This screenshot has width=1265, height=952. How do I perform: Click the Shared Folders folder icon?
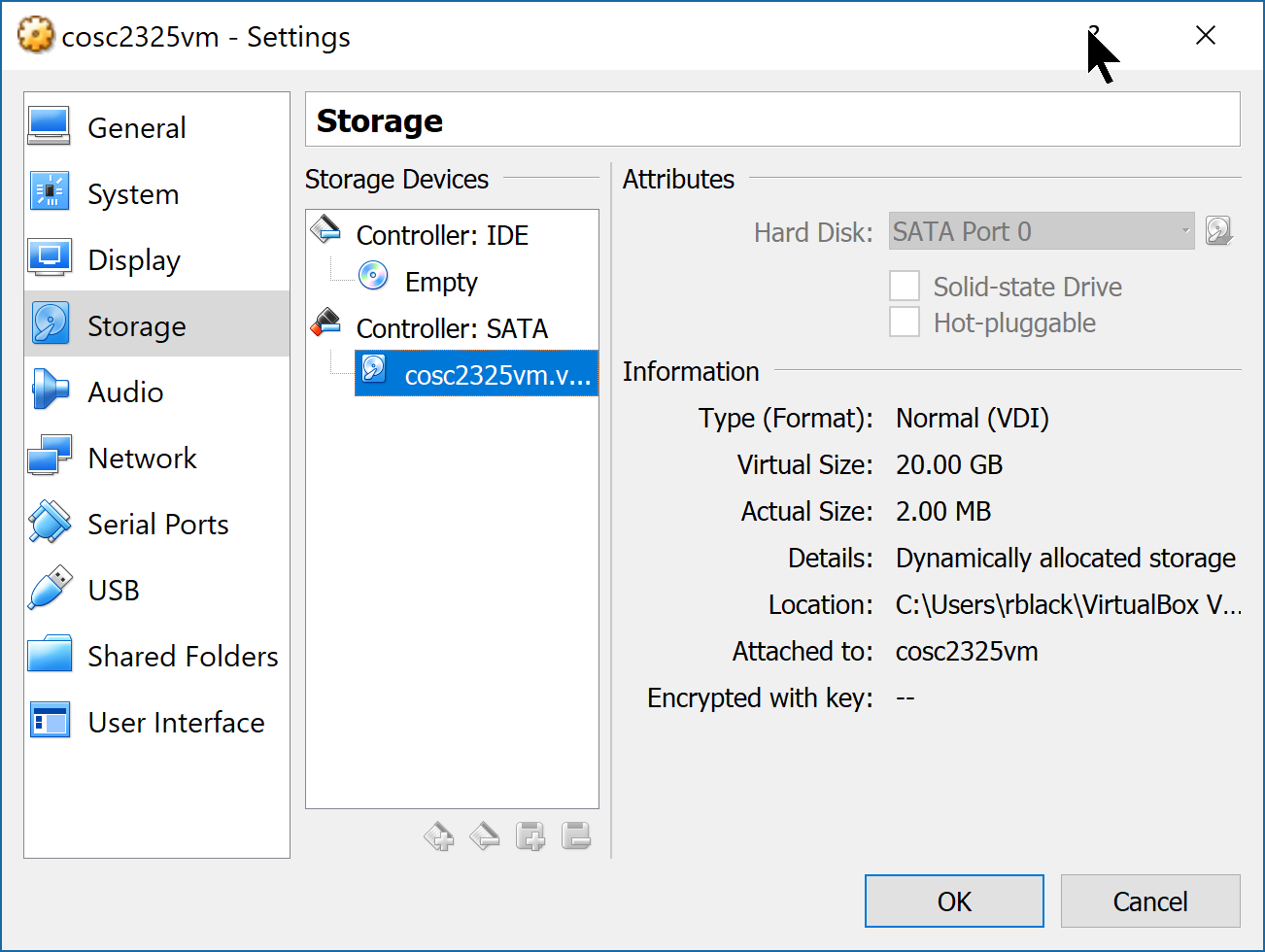pyautogui.click(x=50, y=655)
